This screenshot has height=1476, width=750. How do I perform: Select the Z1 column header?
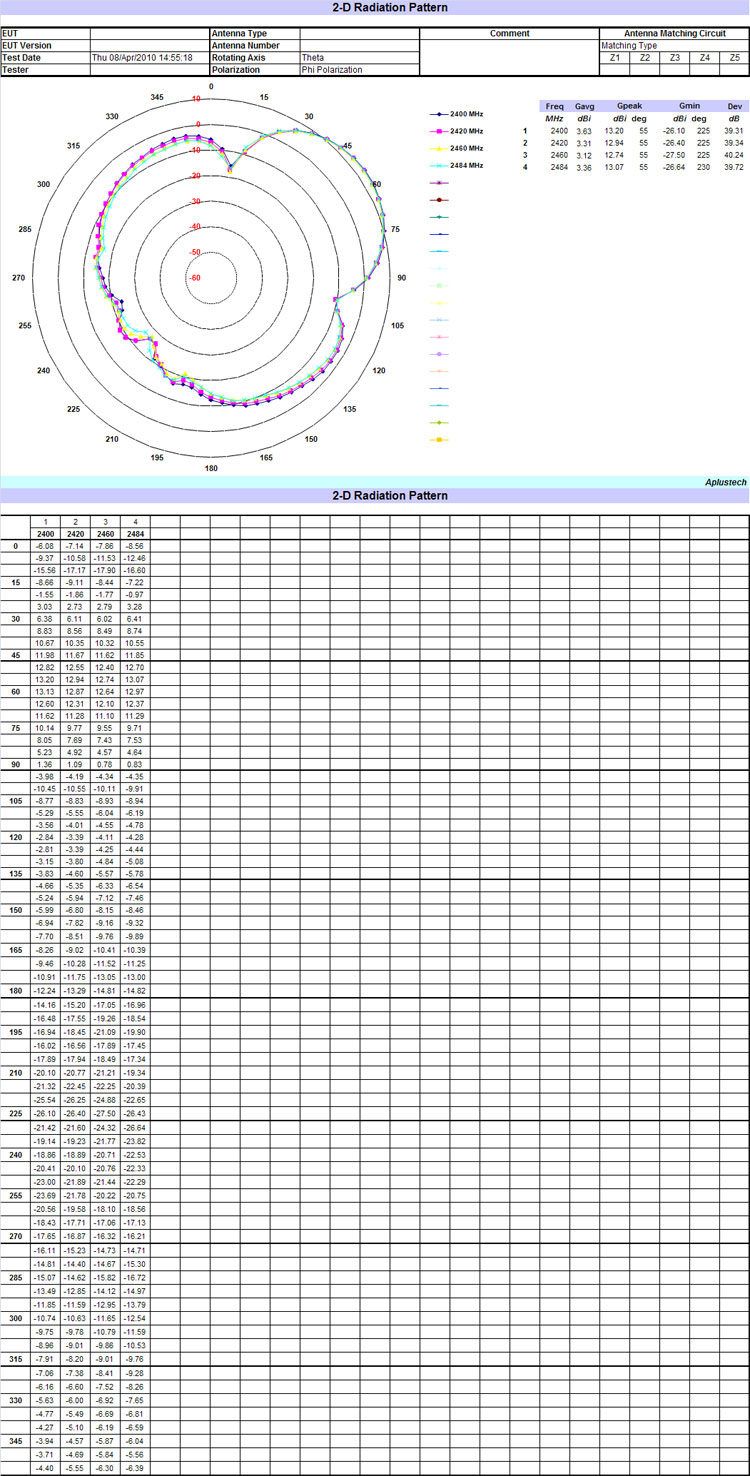615,58
